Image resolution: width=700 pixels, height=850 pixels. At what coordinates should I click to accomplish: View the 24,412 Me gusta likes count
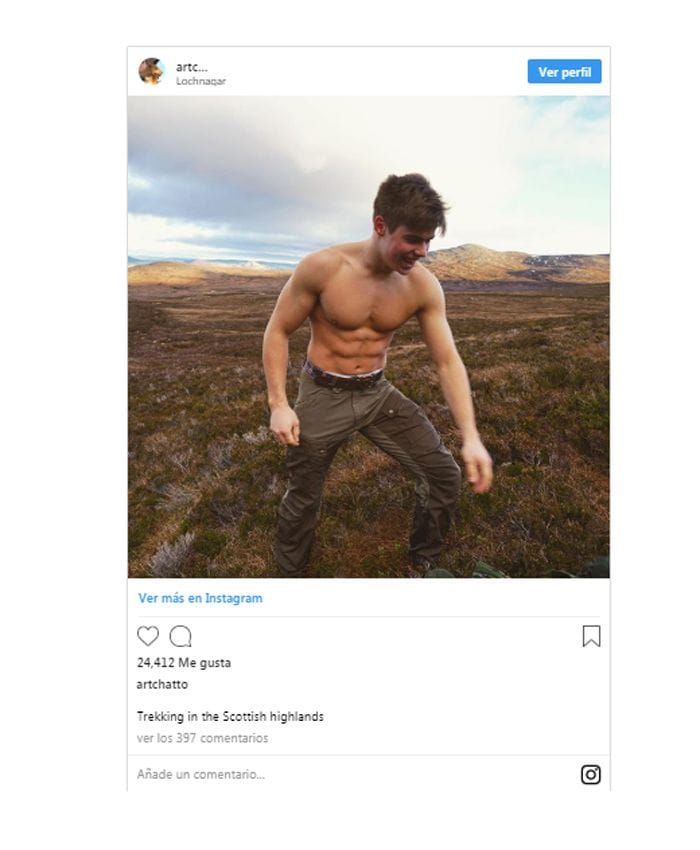pos(184,662)
